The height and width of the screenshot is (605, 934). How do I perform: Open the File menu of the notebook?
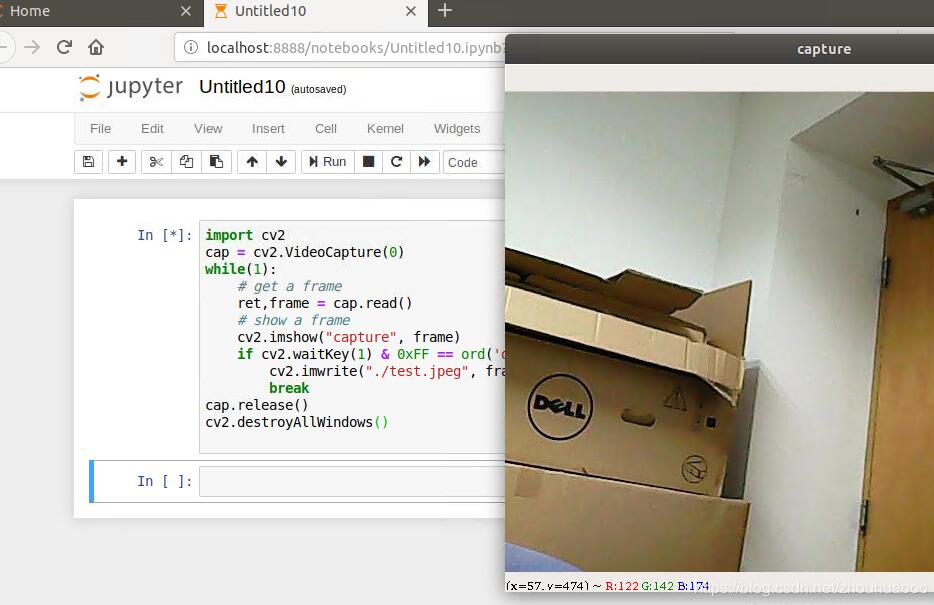tap(100, 128)
